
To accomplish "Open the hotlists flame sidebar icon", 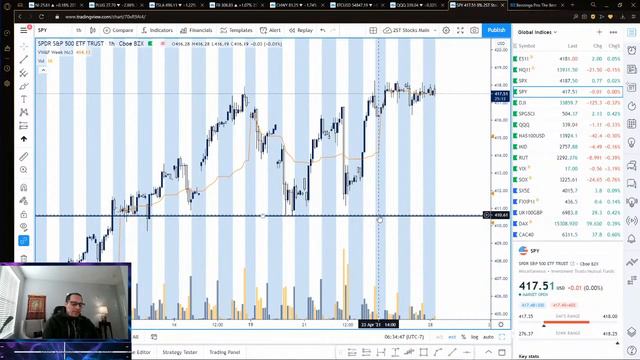I will point(631,106).
